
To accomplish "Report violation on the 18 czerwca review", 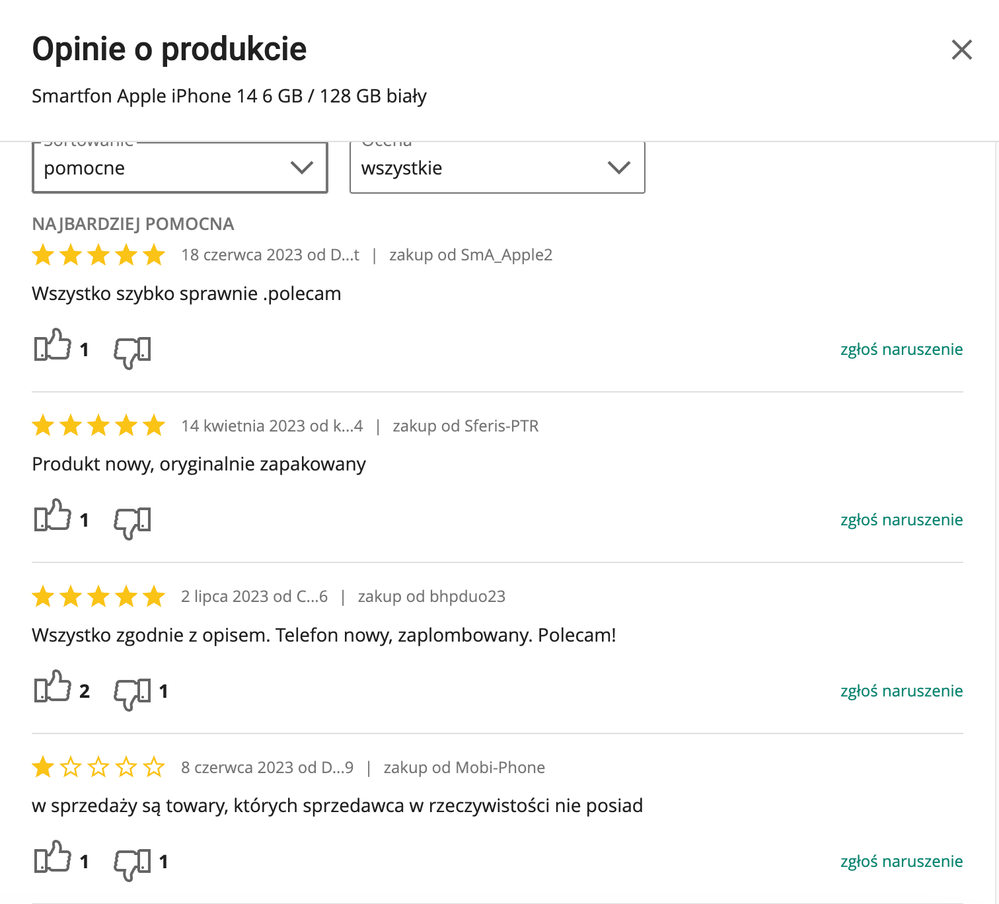I will tap(902, 349).
